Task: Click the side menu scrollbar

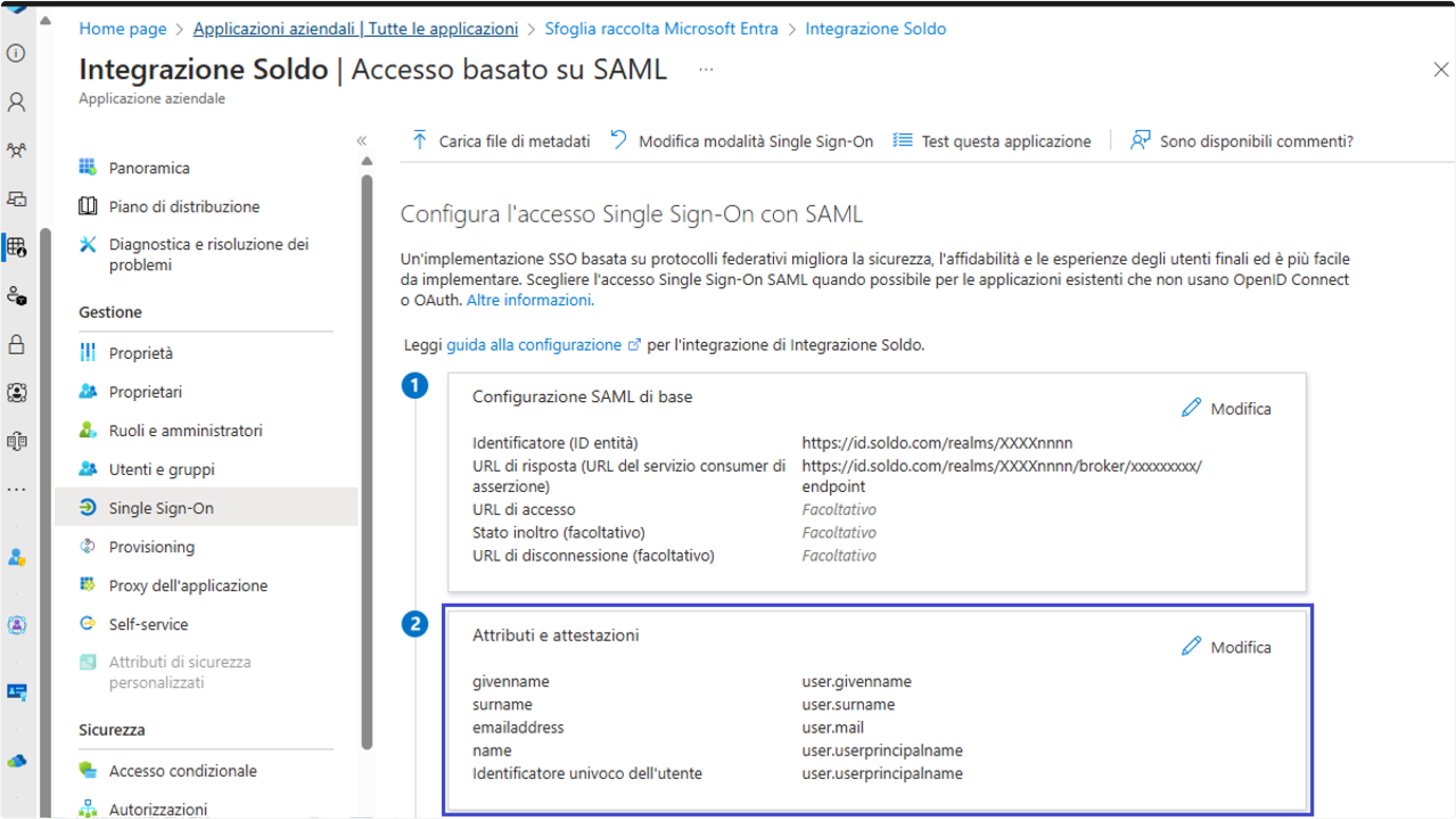Action: pyautogui.click(x=367, y=461)
